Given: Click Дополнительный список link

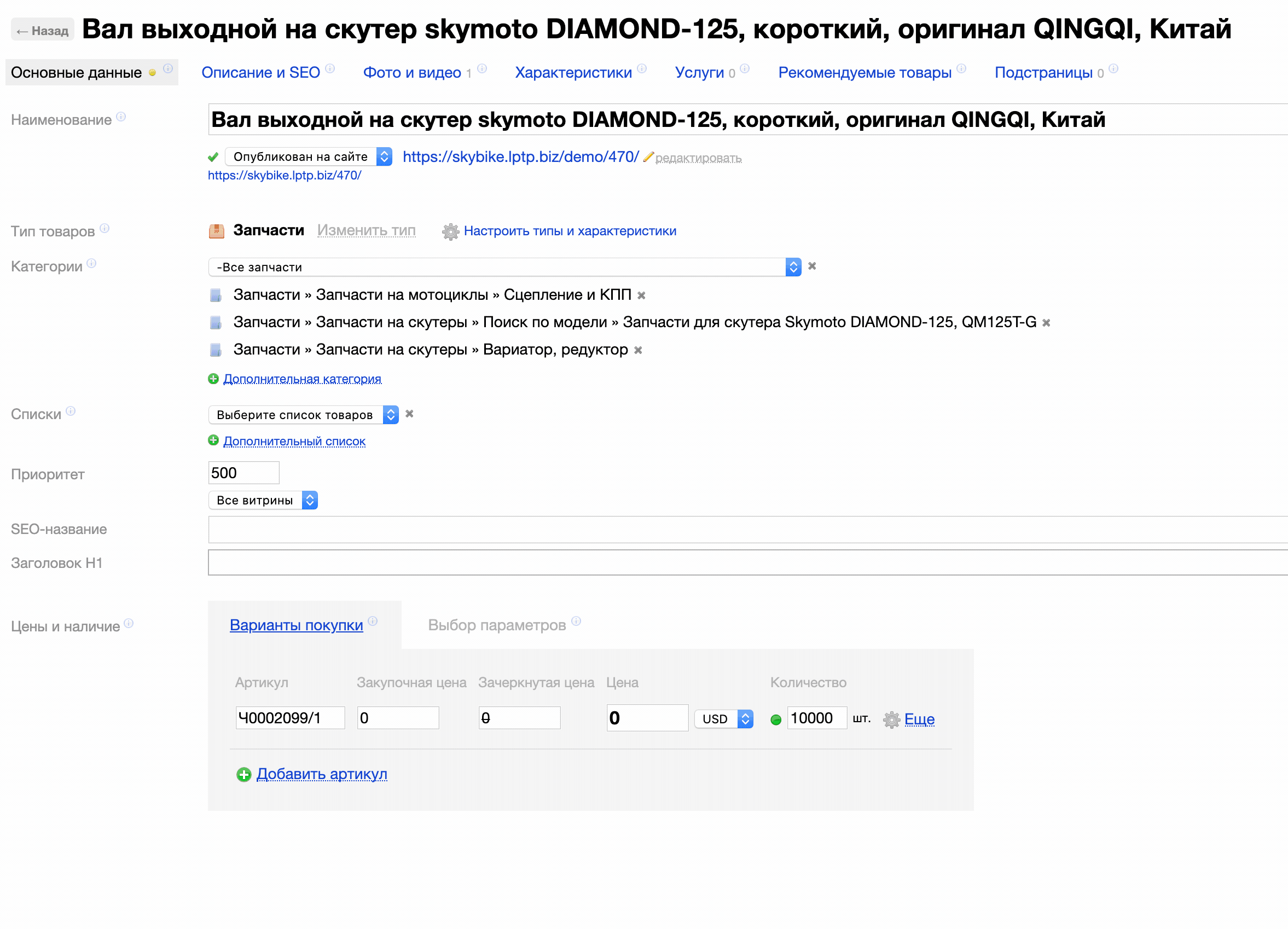Looking at the screenshot, I should [x=294, y=440].
